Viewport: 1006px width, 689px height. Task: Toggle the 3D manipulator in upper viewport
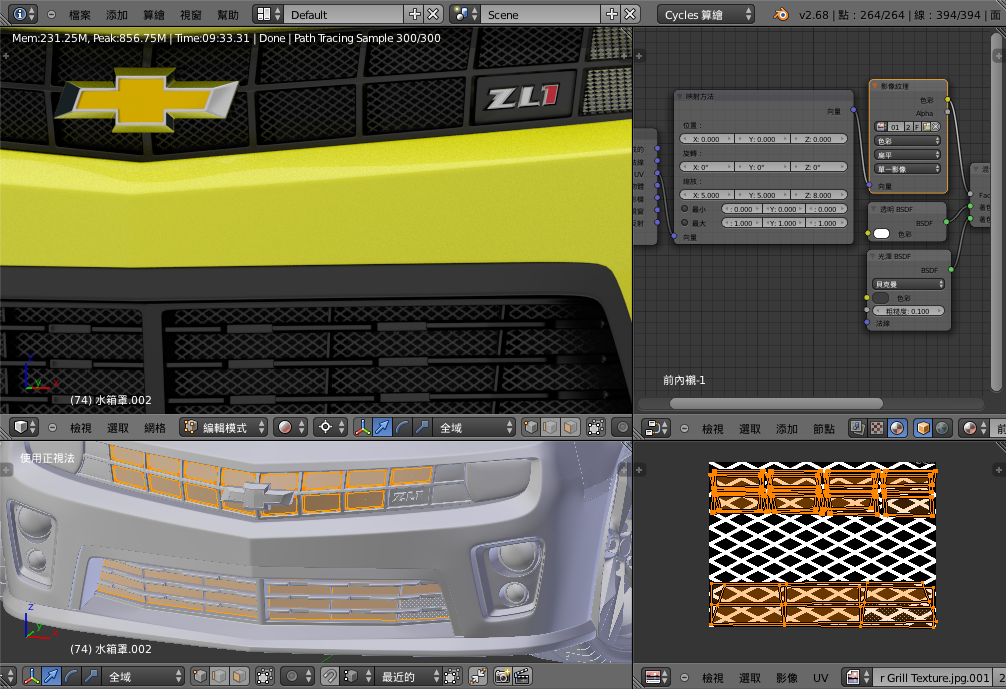click(362, 427)
